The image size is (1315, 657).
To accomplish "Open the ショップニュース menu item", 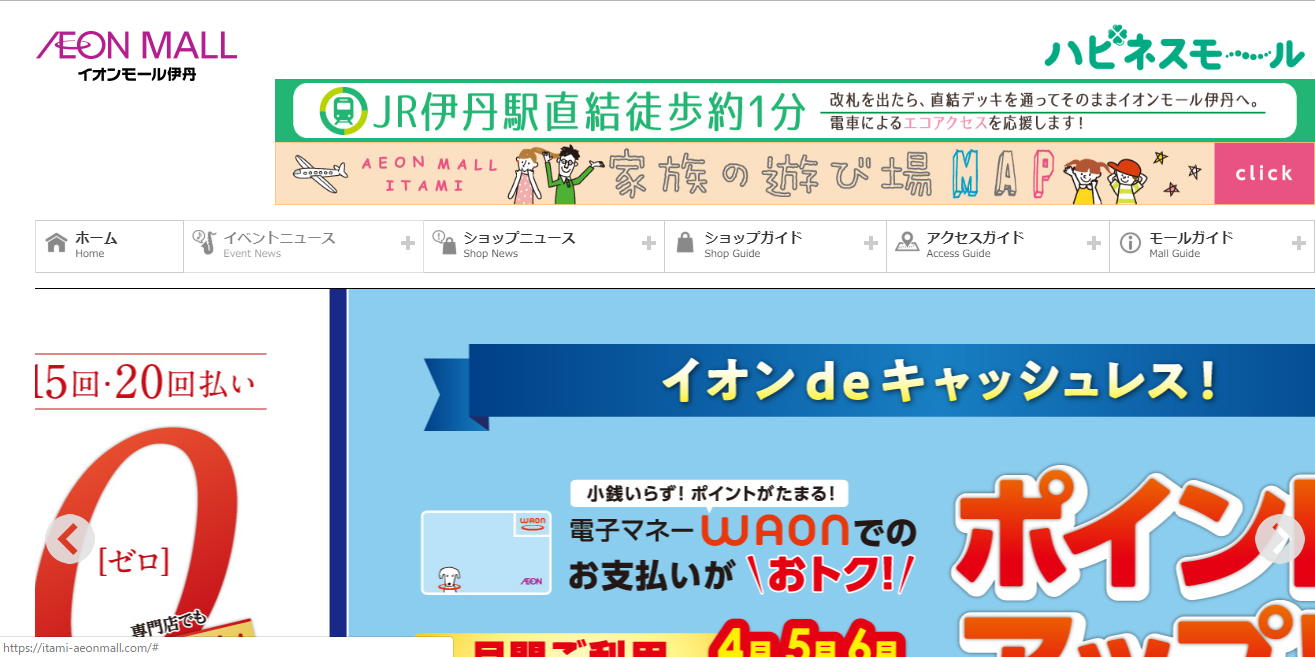I will [544, 246].
